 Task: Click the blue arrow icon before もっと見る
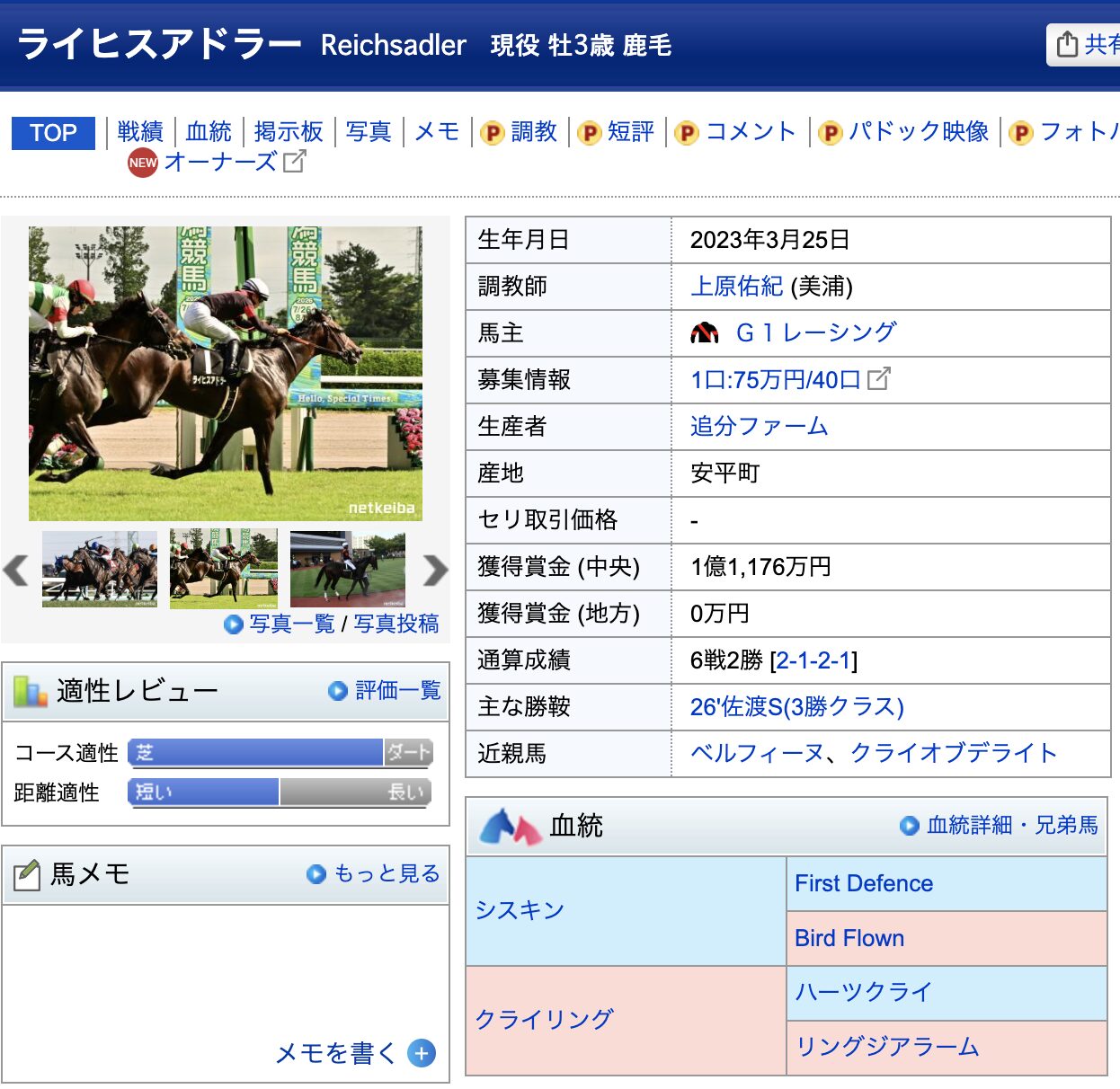point(316,874)
